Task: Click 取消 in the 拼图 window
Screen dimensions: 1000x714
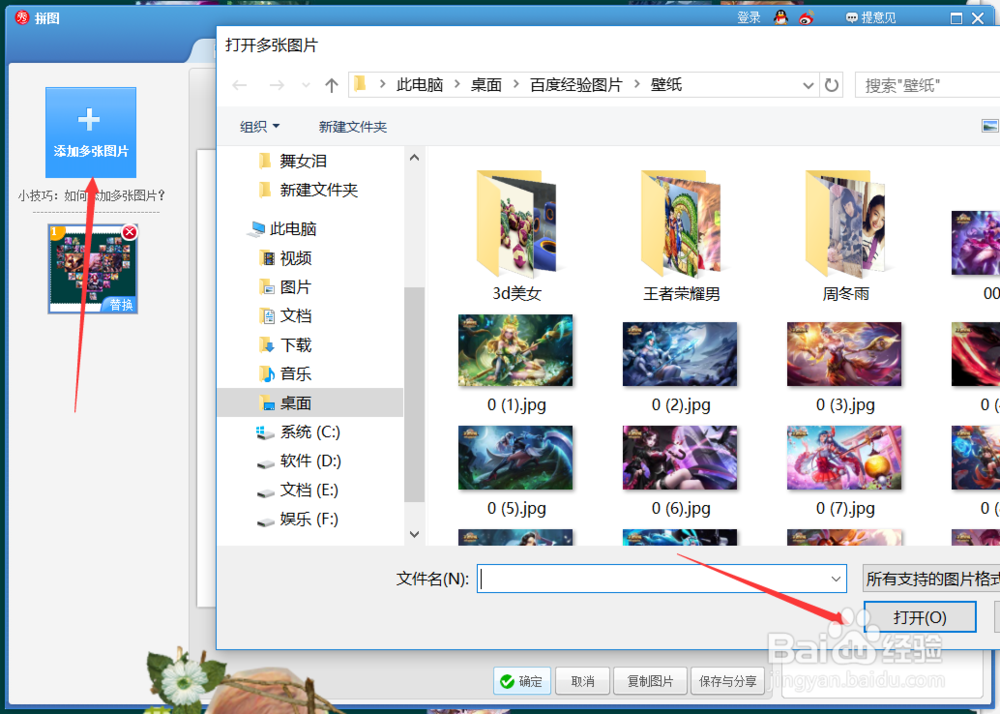Action: coord(583,681)
